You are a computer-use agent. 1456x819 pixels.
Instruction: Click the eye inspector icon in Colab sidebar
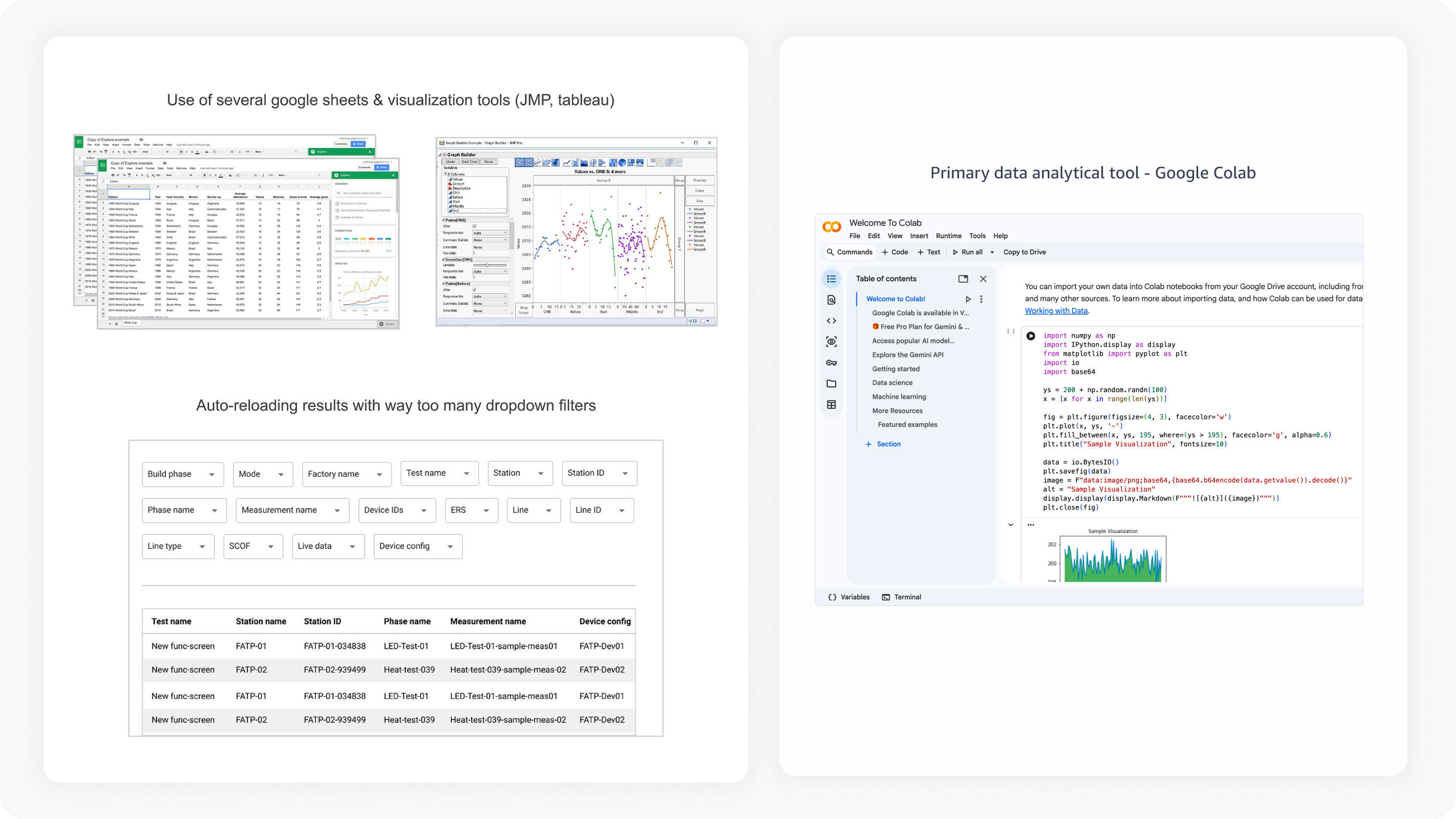[831, 342]
